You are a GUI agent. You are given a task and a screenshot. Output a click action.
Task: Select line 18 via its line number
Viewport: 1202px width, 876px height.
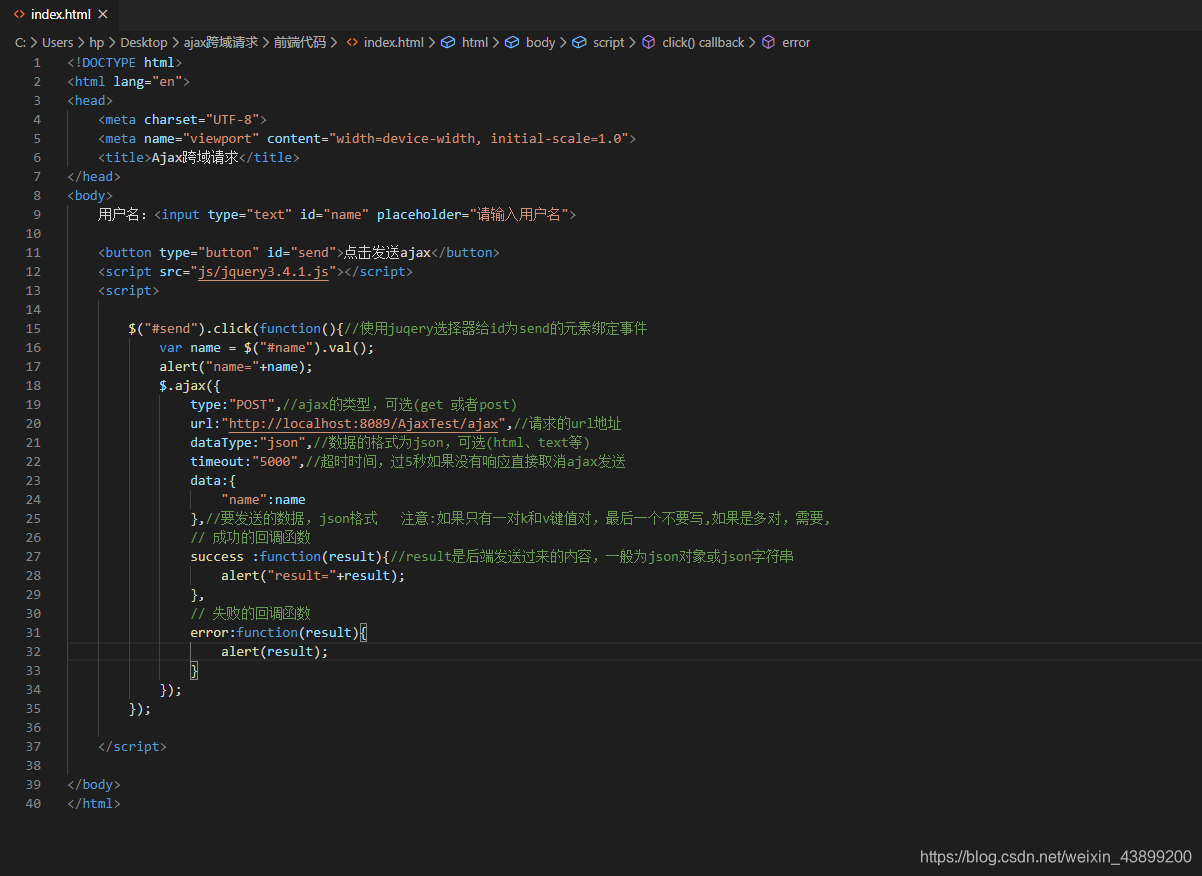pyautogui.click(x=34, y=385)
